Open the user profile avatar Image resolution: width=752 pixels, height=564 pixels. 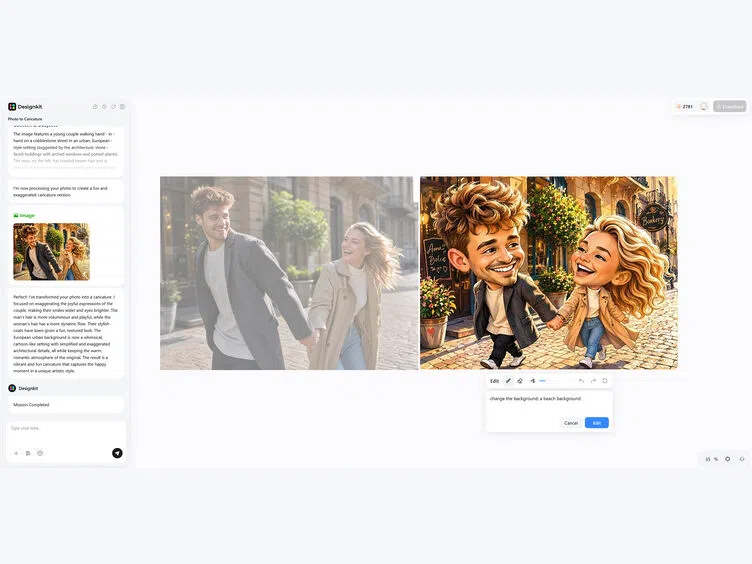(704, 106)
